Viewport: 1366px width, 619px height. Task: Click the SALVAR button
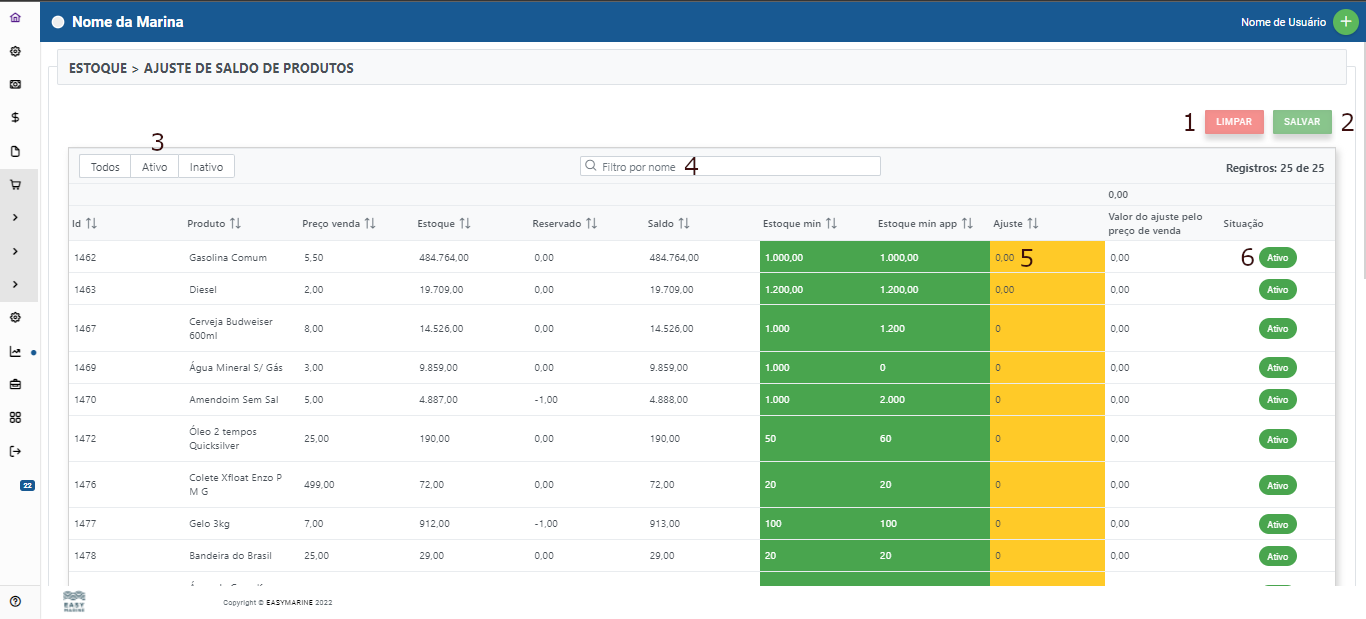(1301, 122)
